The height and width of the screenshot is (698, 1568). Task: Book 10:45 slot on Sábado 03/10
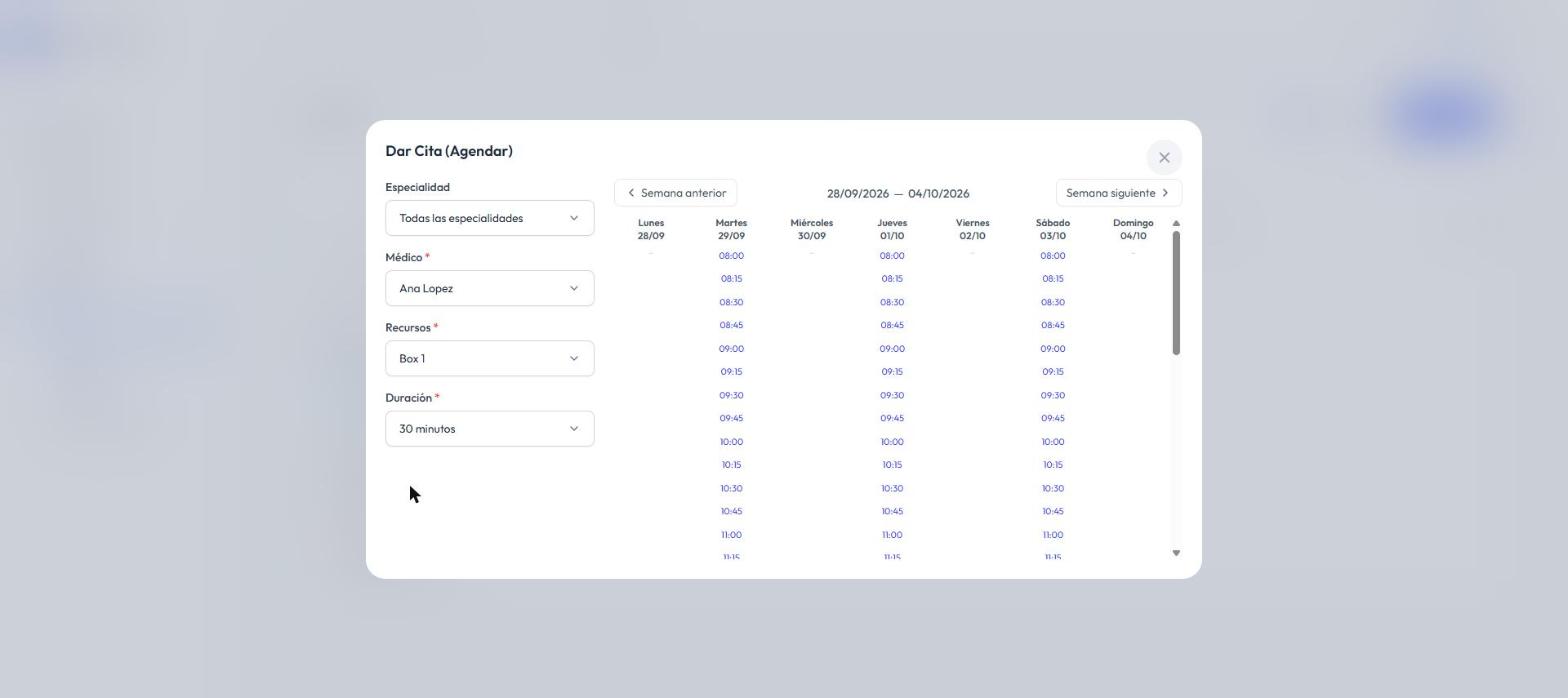(1053, 511)
